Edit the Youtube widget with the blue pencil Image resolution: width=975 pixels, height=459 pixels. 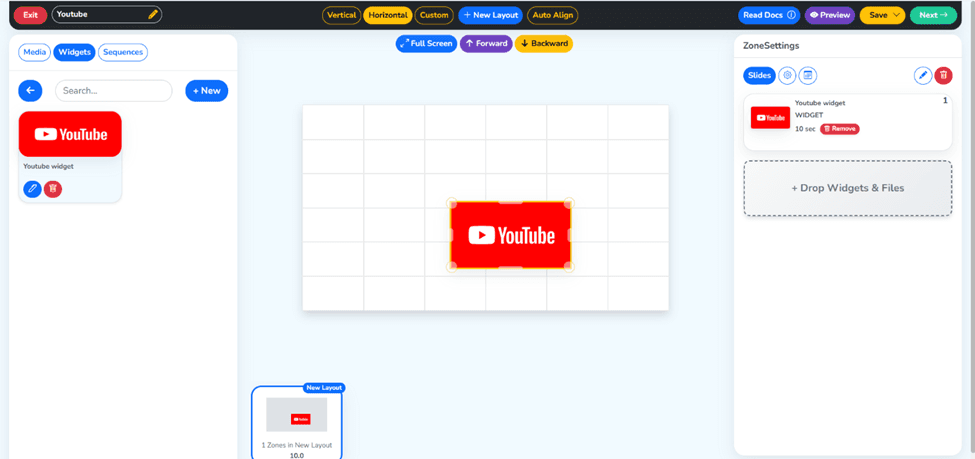coord(32,189)
